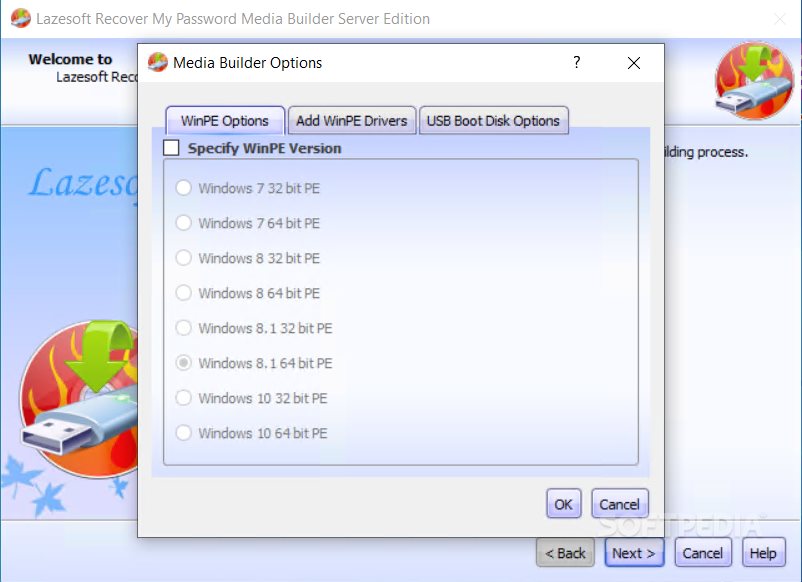Viewport: 802px width, 582px height.
Task: Go to previous step with Back button
Action: (x=565, y=553)
